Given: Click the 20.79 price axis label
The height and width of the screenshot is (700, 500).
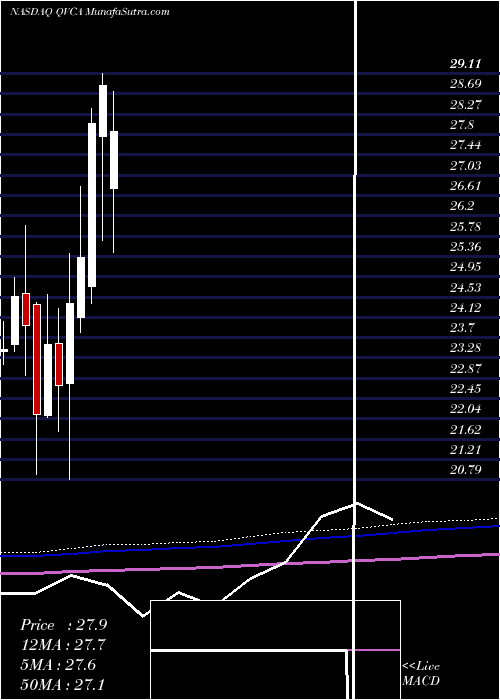Looking at the screenshot, I should click(465, 471).
